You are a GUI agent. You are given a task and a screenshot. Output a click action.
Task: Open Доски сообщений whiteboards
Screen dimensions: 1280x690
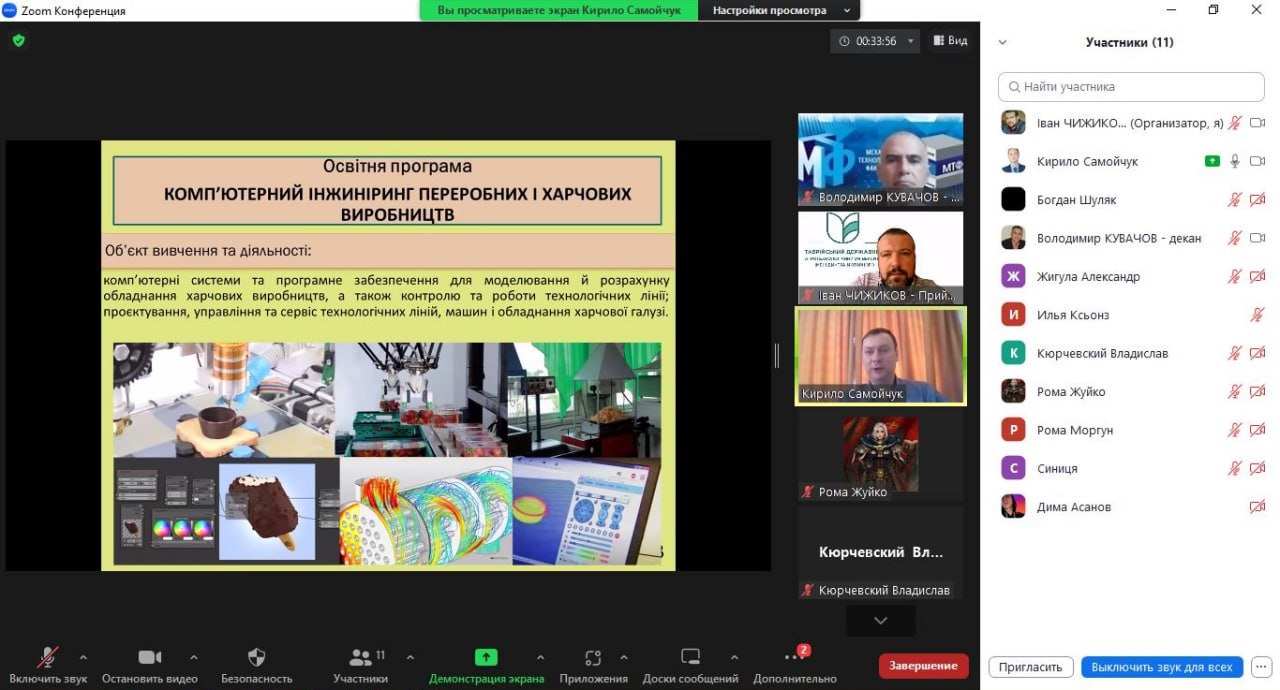coord(690,666)
